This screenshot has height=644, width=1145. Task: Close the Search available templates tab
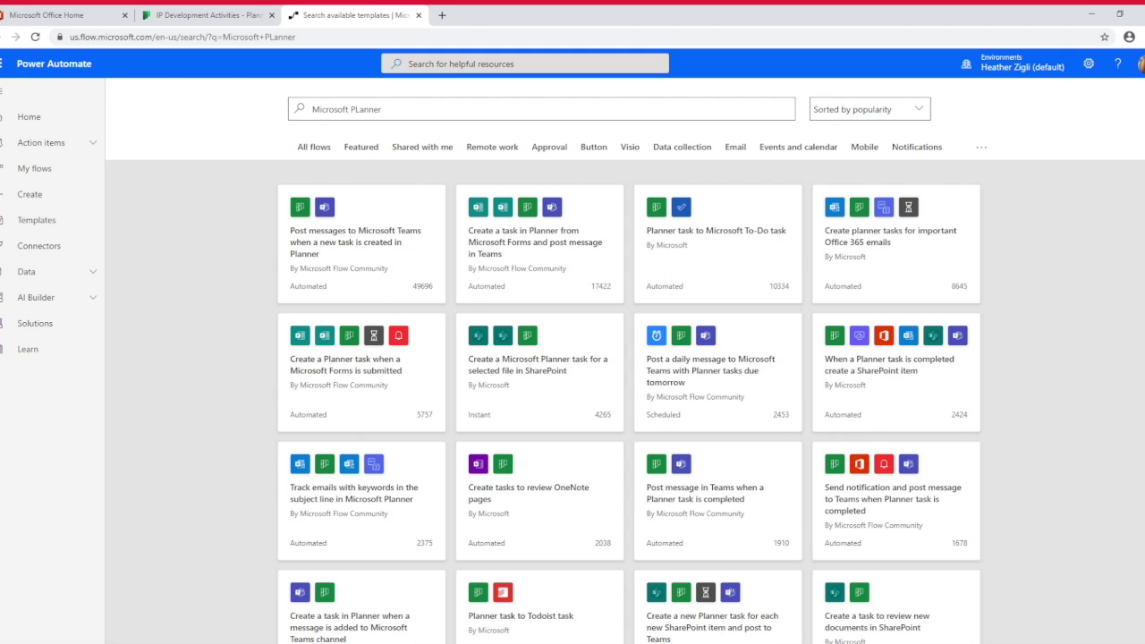pyautogui.click(x=418, y=15)
